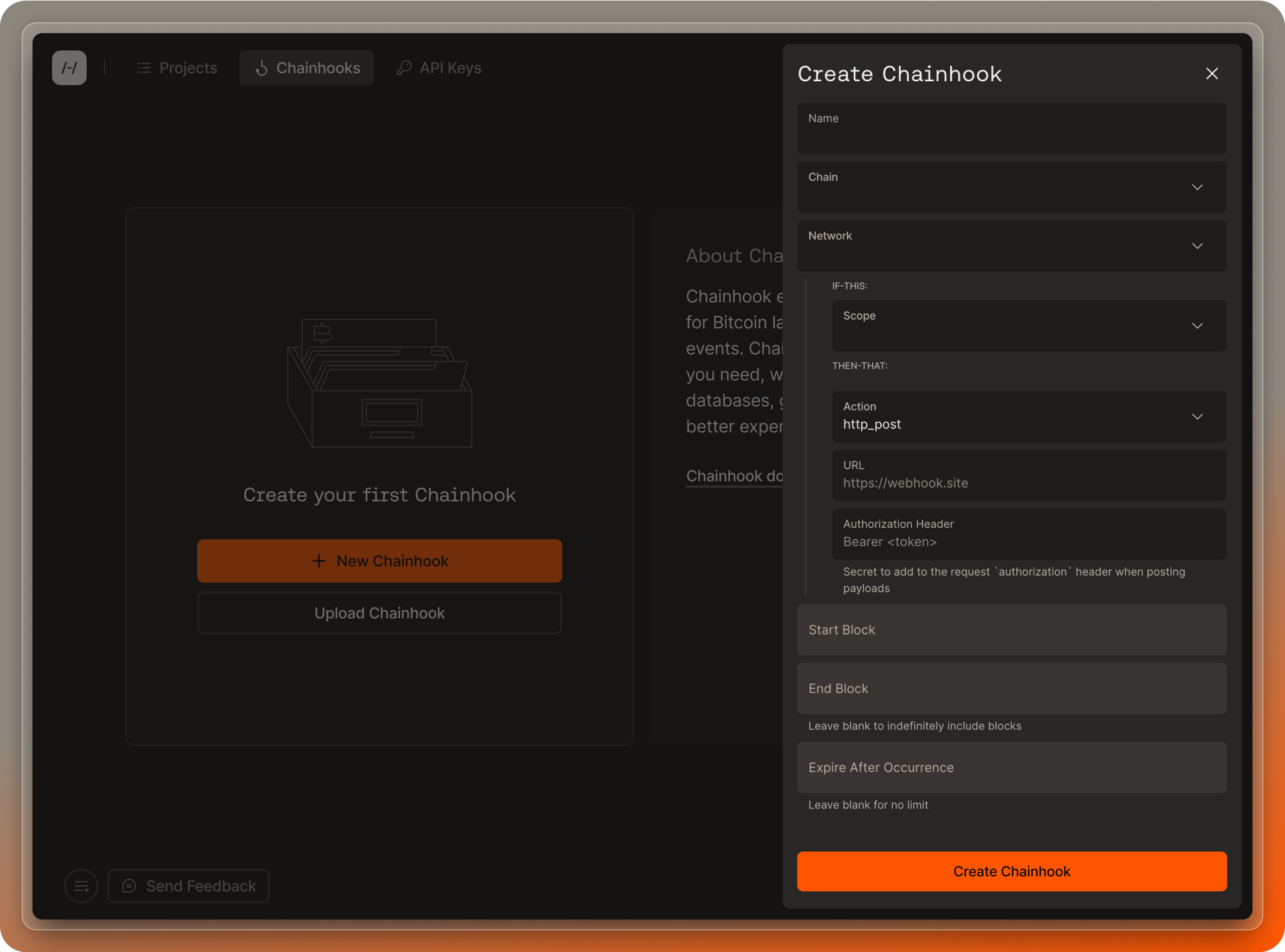
Task: Click the Hiro logo icon top-left
Action: point(68,68)
